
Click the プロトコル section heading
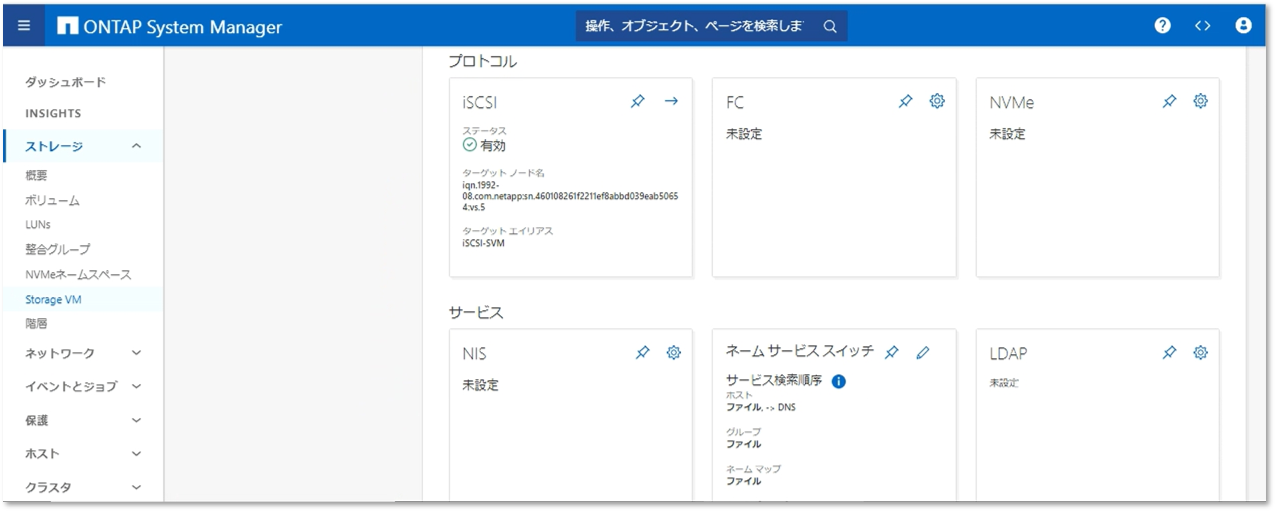tap(483, 61)
